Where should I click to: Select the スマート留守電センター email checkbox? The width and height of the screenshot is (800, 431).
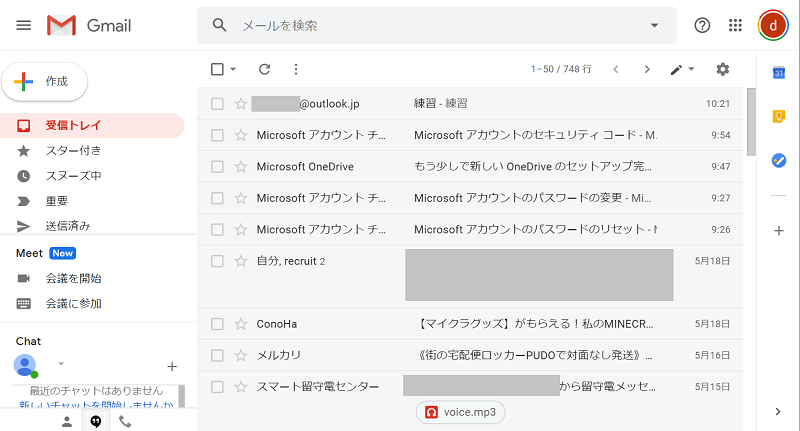click(217, 387)
